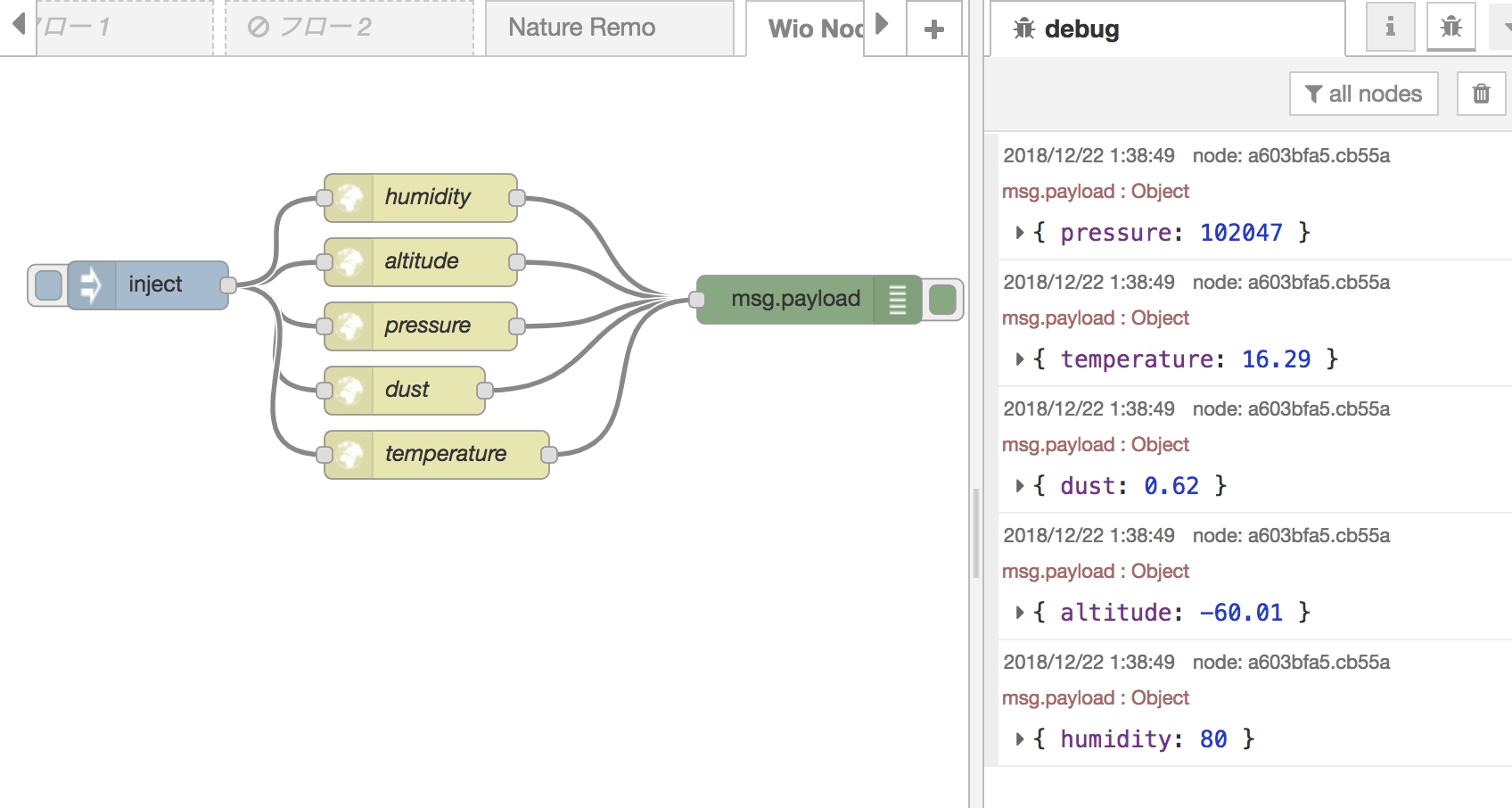Clear debug messages with trash icon
The height and width of the screenshot is (808, 1512).
pyautogui.click(x=1481, y=93)
